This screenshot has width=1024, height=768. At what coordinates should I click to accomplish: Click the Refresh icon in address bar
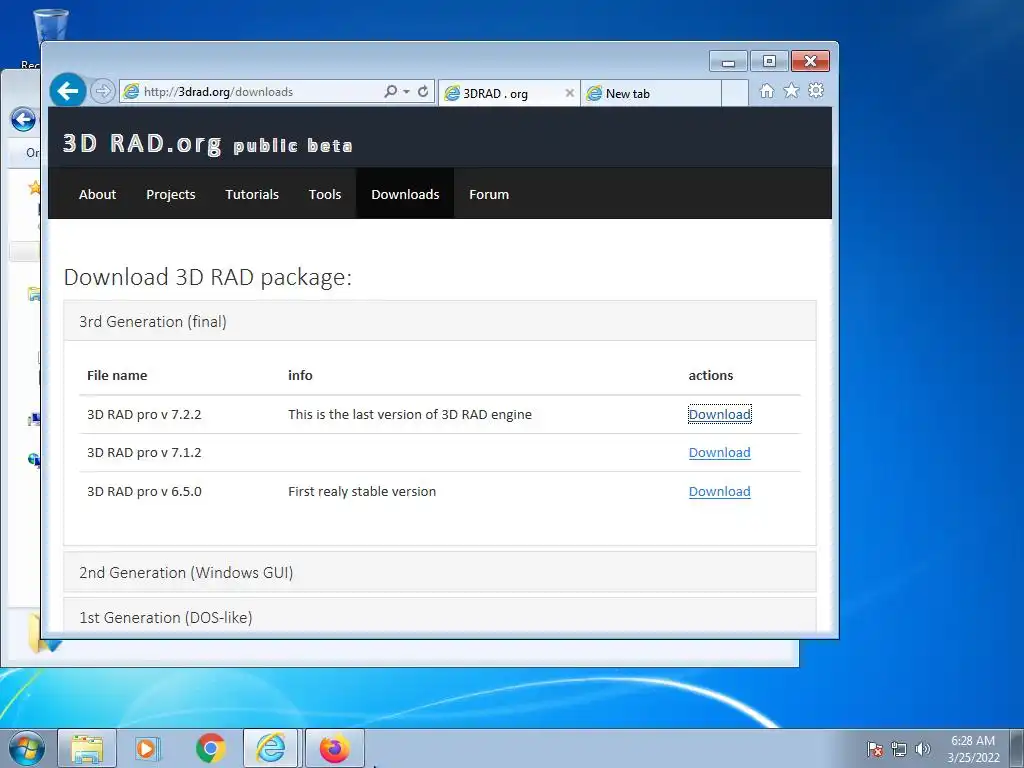coord(423,91)
